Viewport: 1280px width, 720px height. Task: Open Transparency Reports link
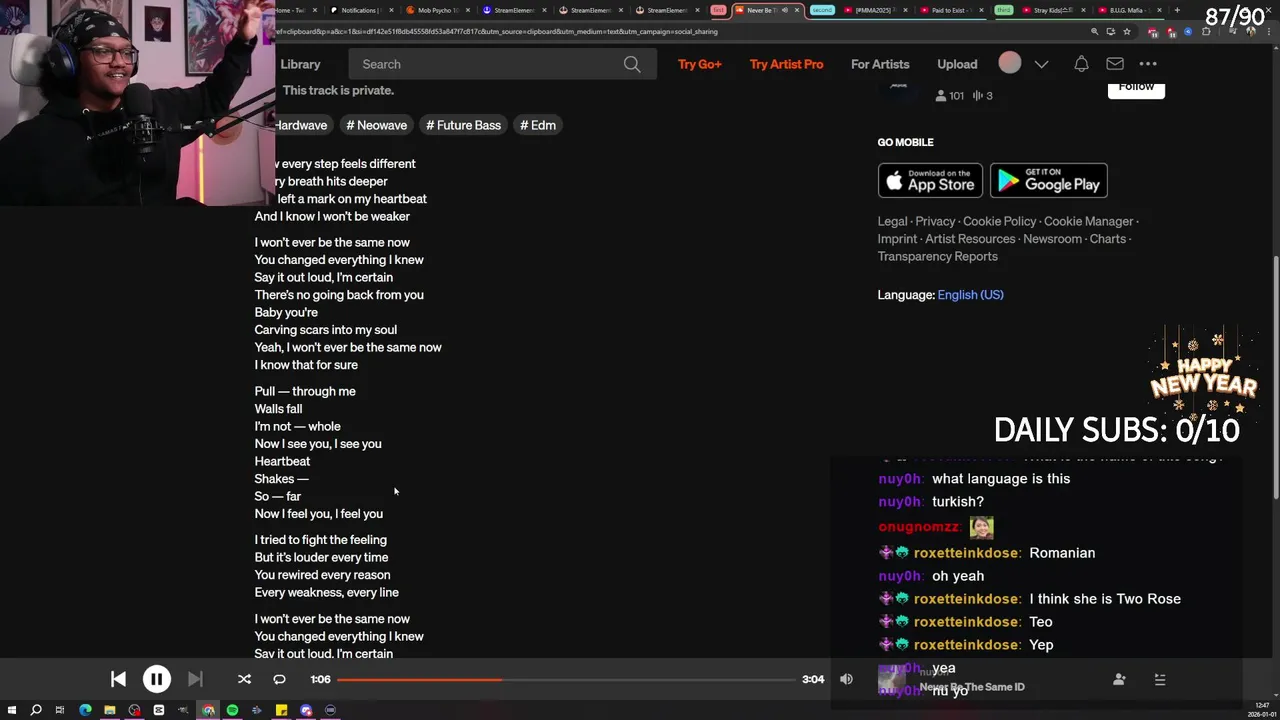(937, 256)
